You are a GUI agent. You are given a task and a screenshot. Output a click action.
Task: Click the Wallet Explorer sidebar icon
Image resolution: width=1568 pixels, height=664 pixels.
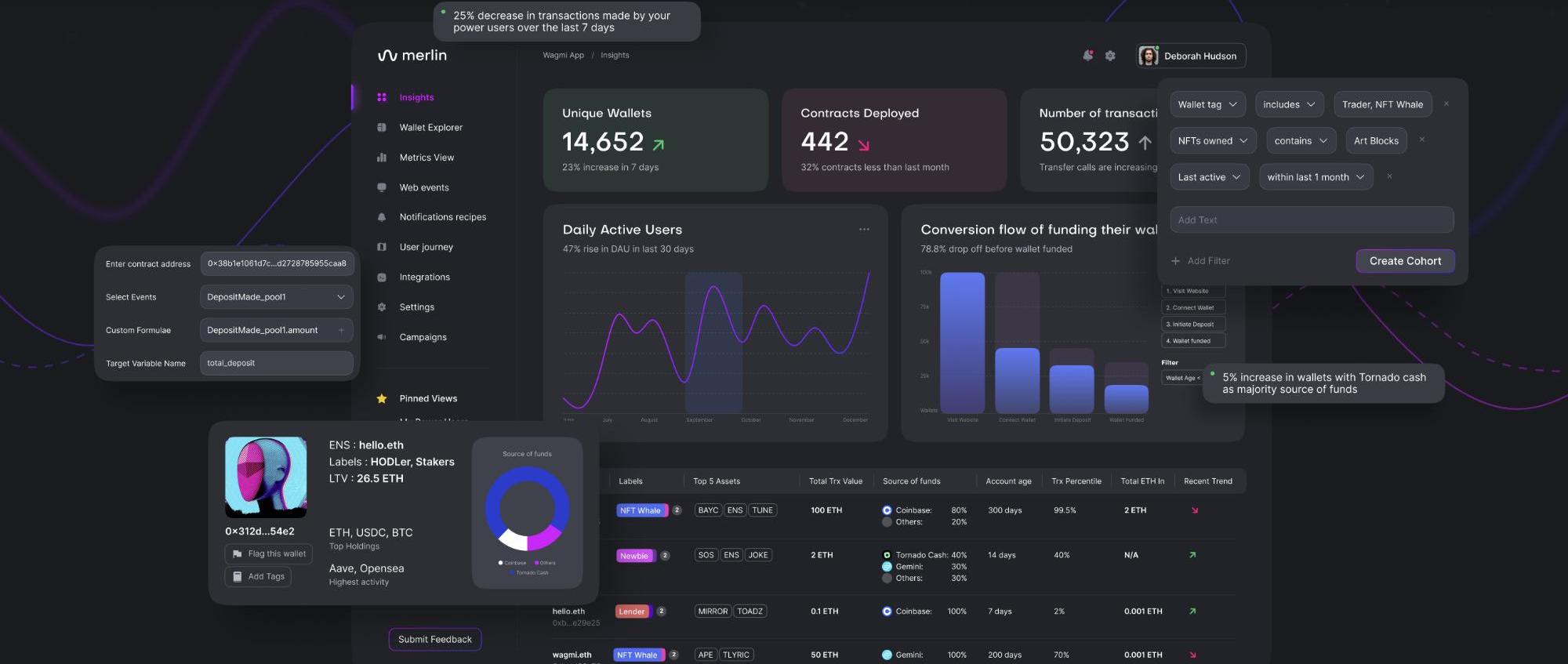382,128
